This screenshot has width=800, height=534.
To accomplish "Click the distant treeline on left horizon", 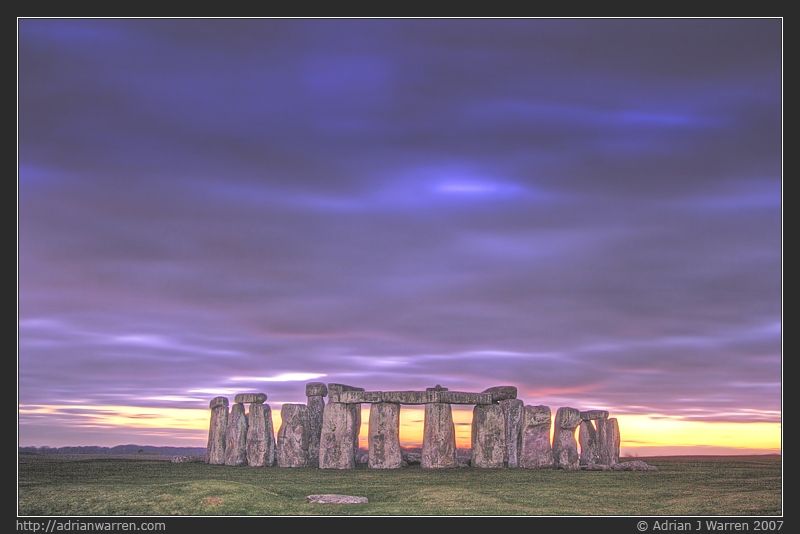I will pos(100,450).
